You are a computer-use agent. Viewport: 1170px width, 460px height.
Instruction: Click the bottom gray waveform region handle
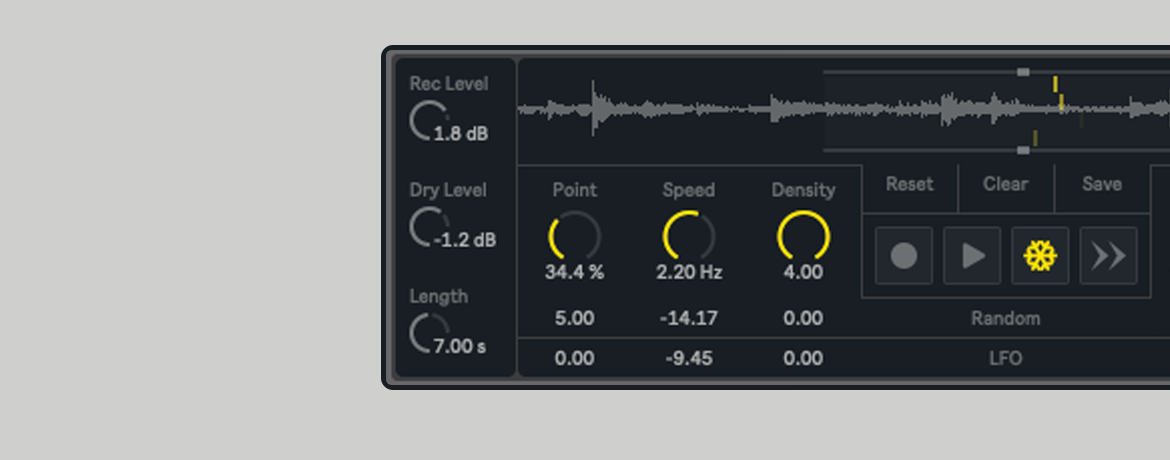pos(1022,150)
